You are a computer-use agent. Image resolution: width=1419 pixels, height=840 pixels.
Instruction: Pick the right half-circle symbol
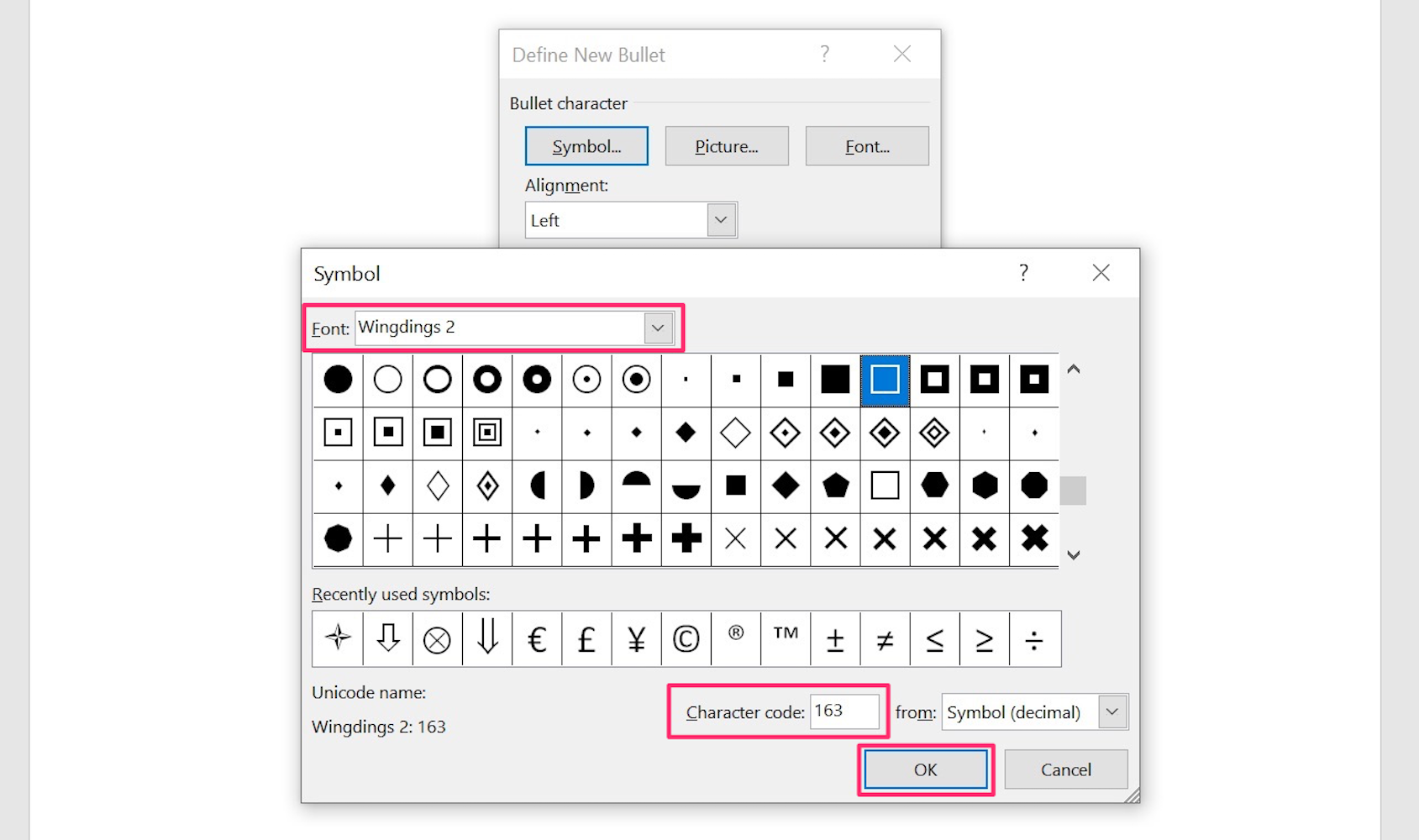click(x=586, y=486)
